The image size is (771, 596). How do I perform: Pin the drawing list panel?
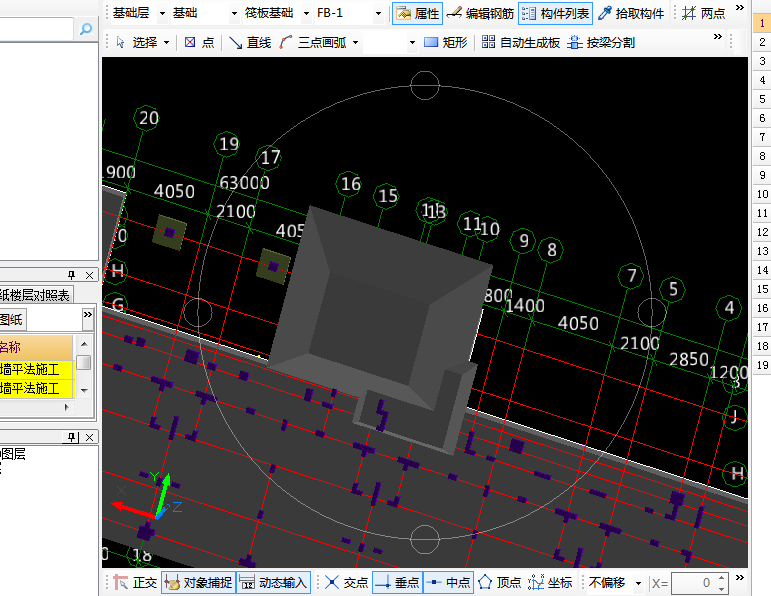tap(71, 275)
